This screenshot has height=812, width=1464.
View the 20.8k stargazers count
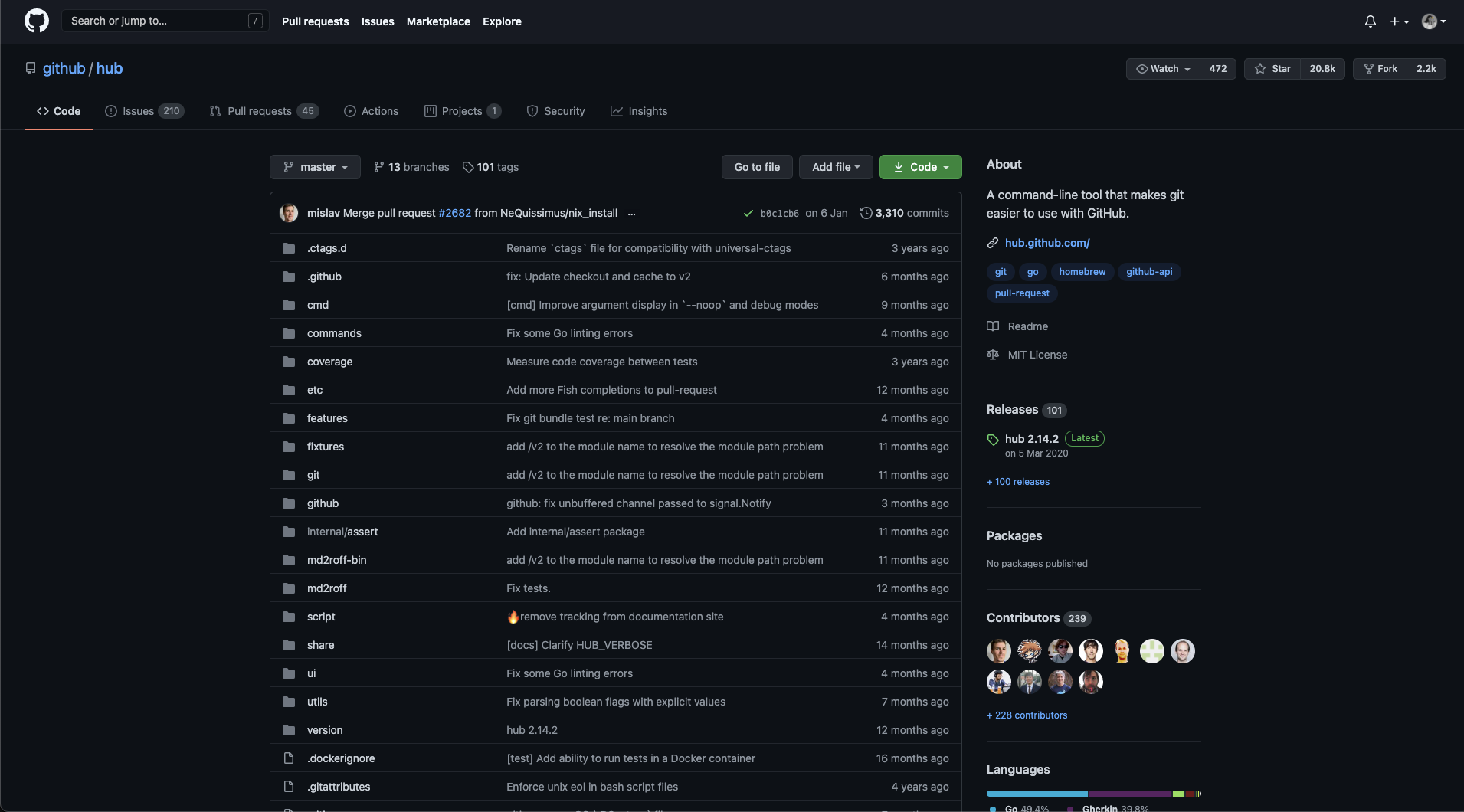[1322, 69]
